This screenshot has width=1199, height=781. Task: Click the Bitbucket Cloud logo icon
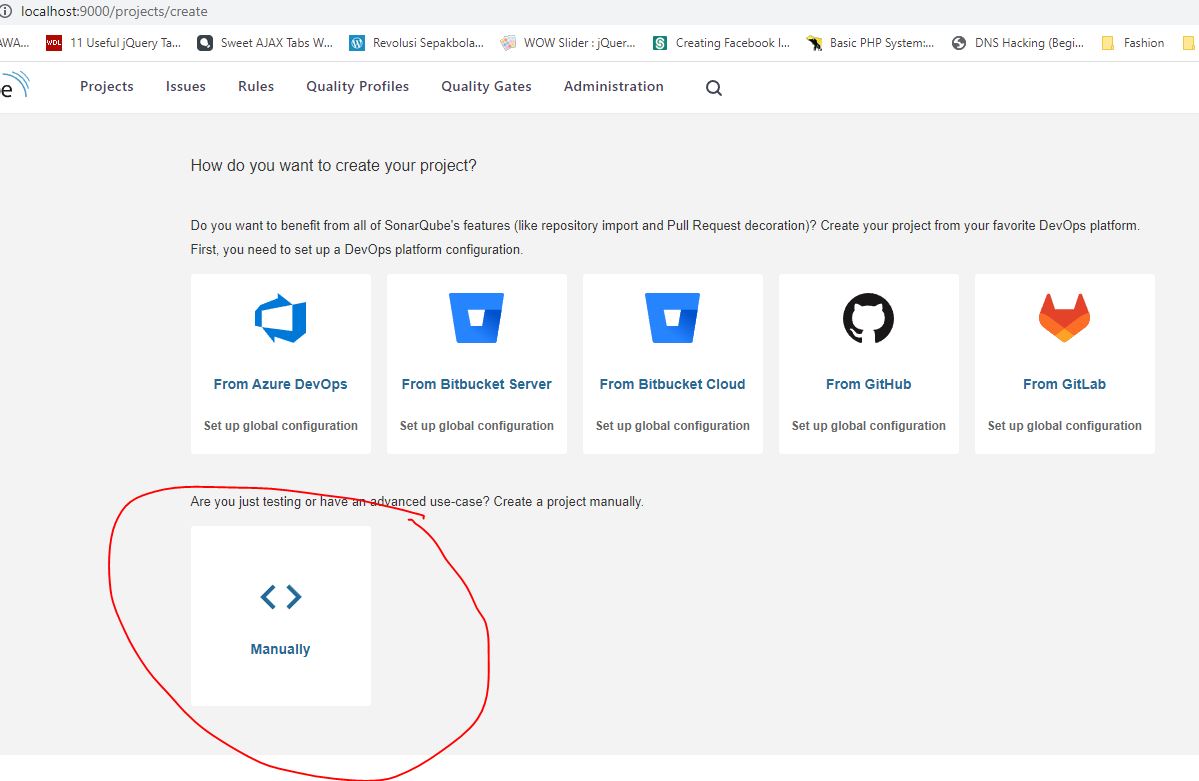click(672, 318)
